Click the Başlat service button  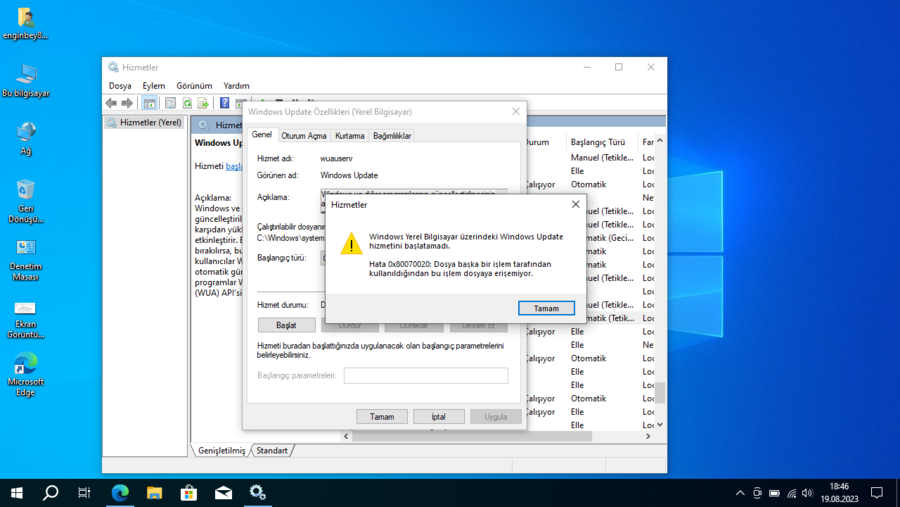(286, 325)
